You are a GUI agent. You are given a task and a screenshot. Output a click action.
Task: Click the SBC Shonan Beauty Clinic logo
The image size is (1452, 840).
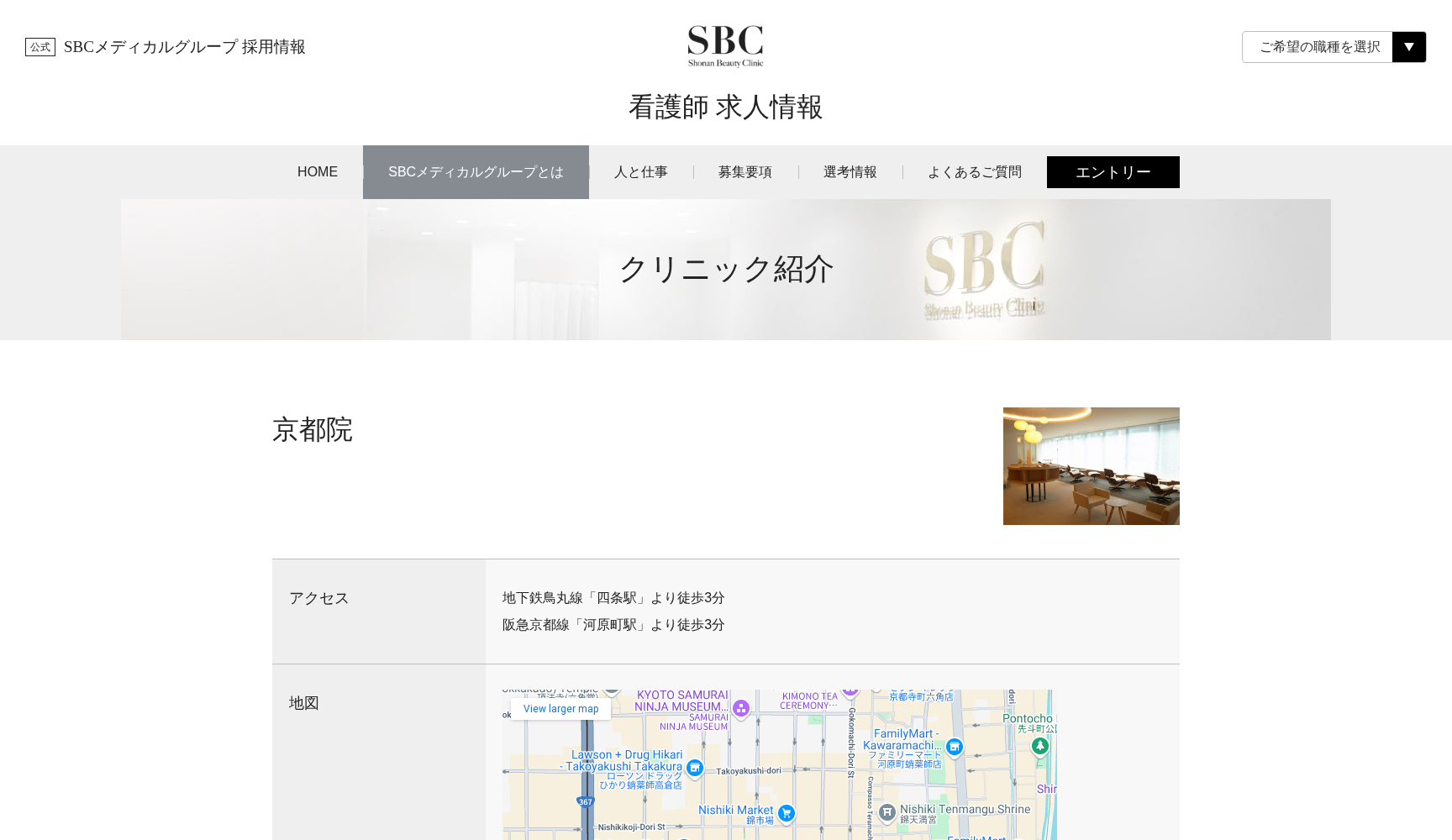pyautogui.click(x=725, y=46)
